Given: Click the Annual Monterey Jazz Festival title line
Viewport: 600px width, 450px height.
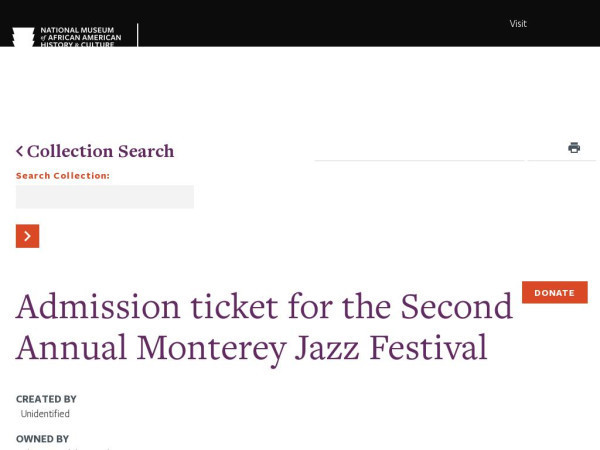Looking at the screenshot, I should point(251,348).
